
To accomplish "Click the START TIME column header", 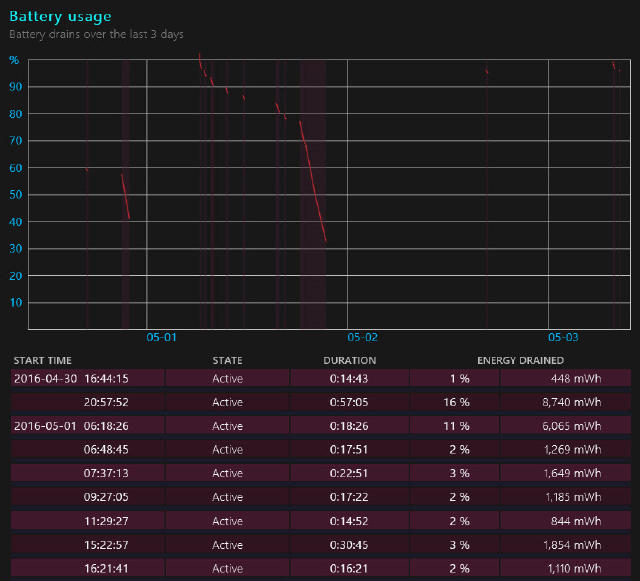I will click(42, 360).
